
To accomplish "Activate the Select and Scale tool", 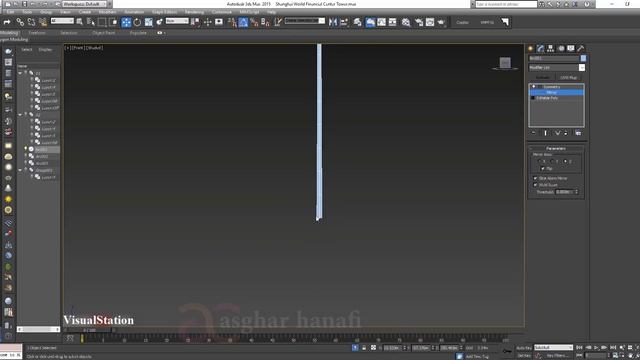I will pos(148,22).
